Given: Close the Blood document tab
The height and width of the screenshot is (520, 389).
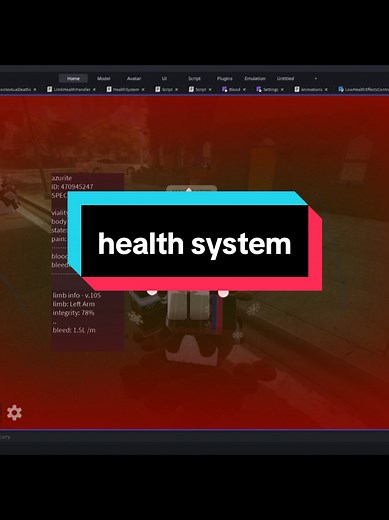Looking at the screenshot, I should point(244,89).
